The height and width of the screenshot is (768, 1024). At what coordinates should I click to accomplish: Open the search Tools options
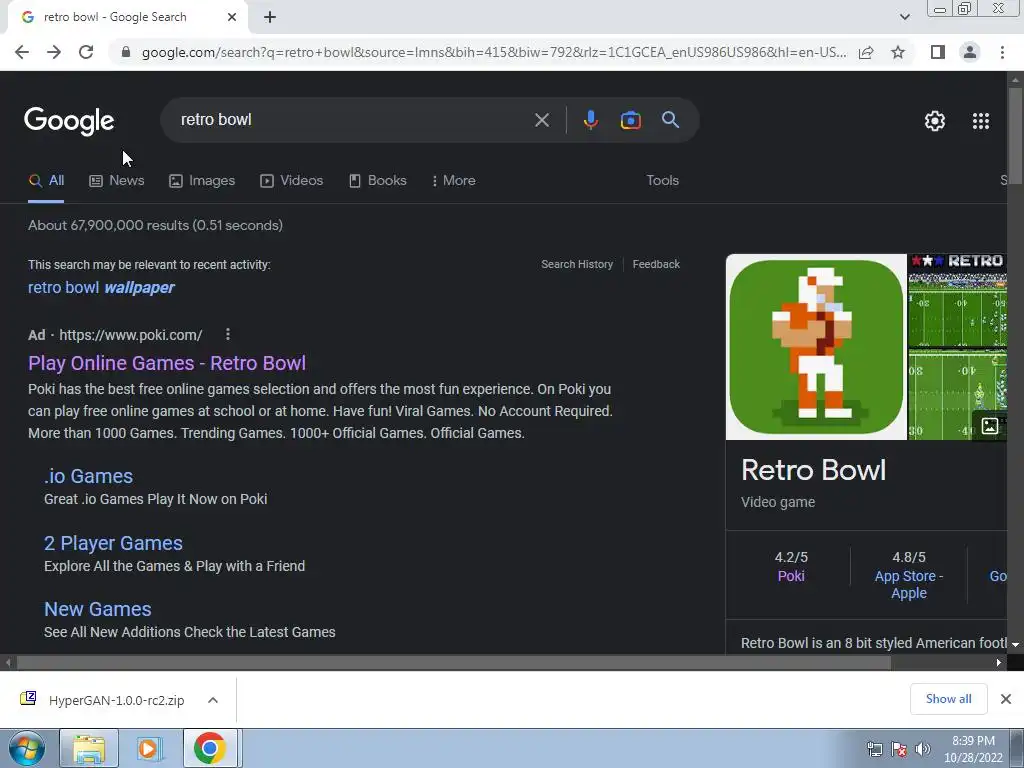tap(662, 181)
